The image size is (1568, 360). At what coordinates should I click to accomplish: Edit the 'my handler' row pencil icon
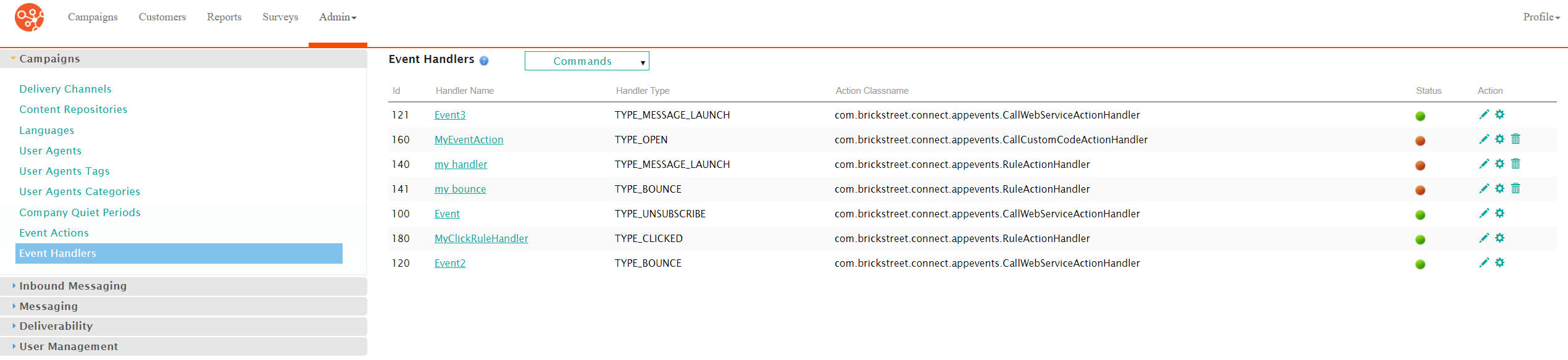[1484, 164]
